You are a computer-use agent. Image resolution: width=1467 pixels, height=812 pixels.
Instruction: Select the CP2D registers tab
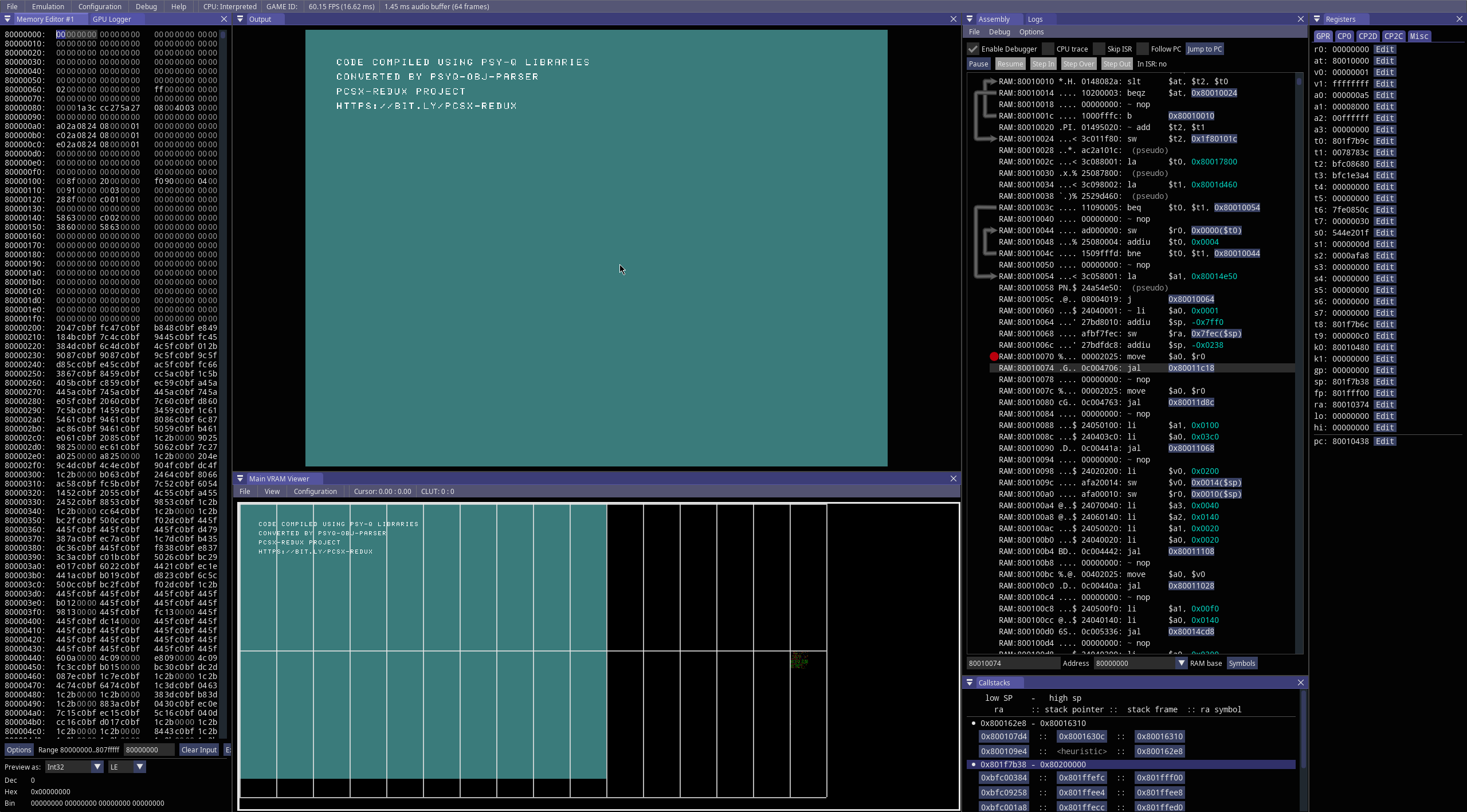click(1367, 36)
